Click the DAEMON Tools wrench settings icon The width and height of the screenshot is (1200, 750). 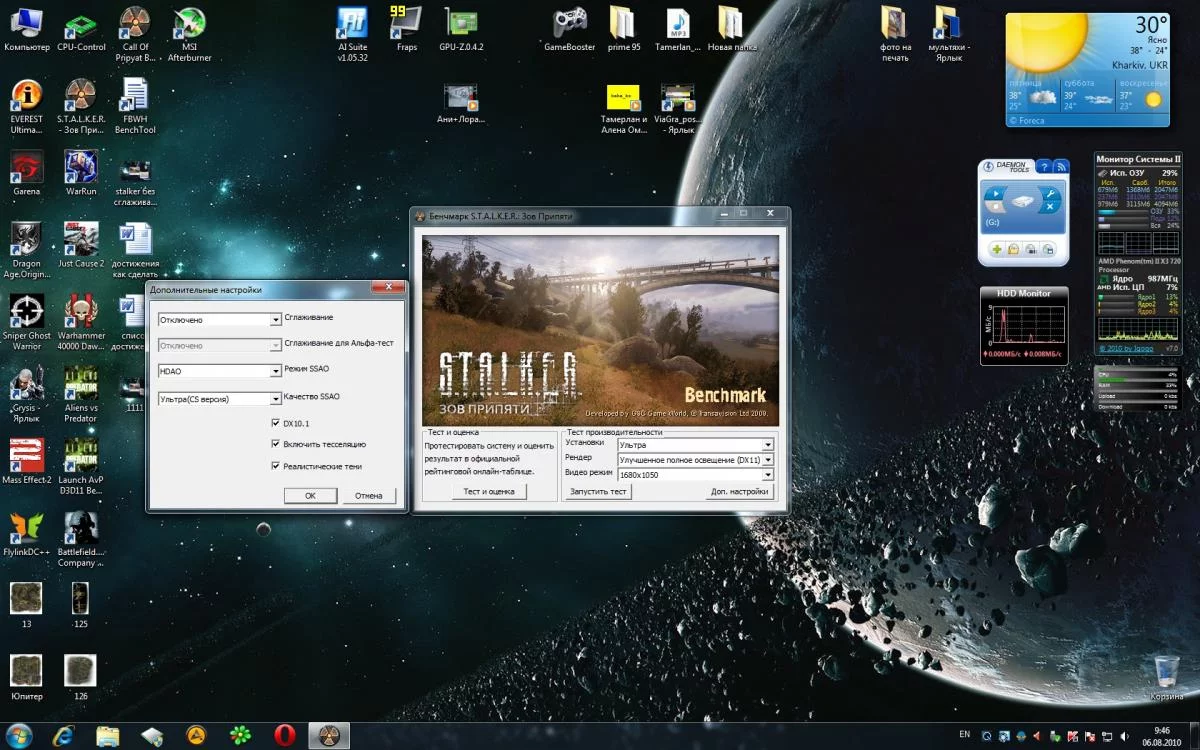pos(1049,193)
